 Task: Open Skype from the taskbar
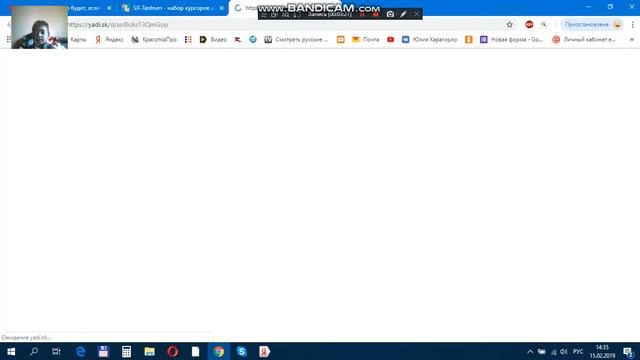click(242, 351)
